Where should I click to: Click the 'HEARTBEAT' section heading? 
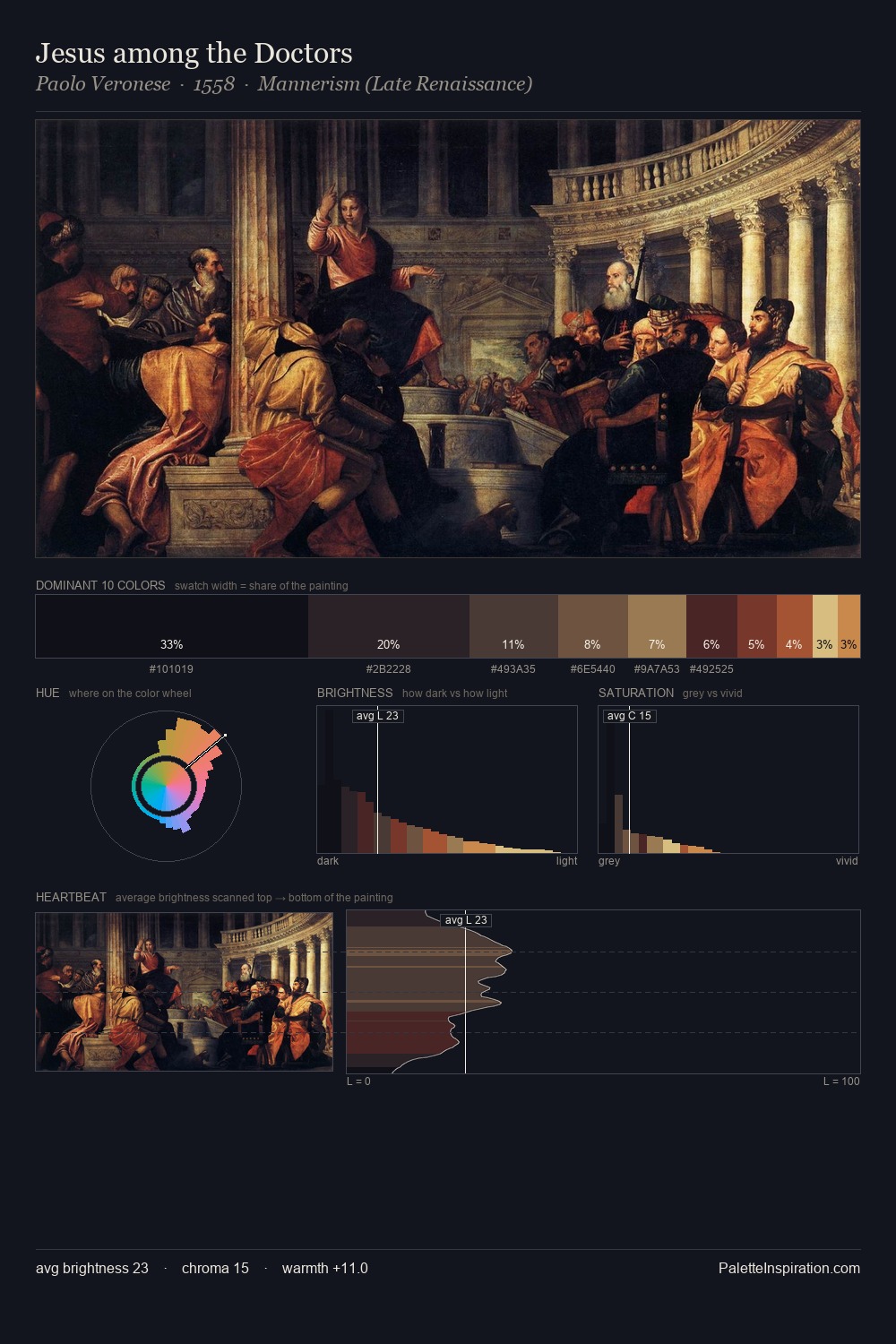click(x=71, y=897)
